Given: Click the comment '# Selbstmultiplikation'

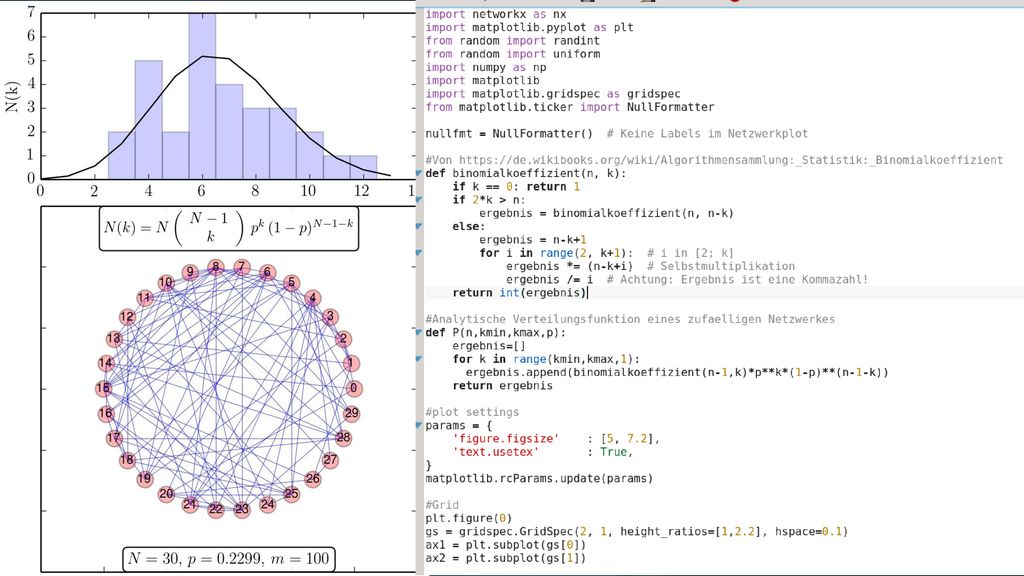Looking at the screenshot, I should 720,266.
